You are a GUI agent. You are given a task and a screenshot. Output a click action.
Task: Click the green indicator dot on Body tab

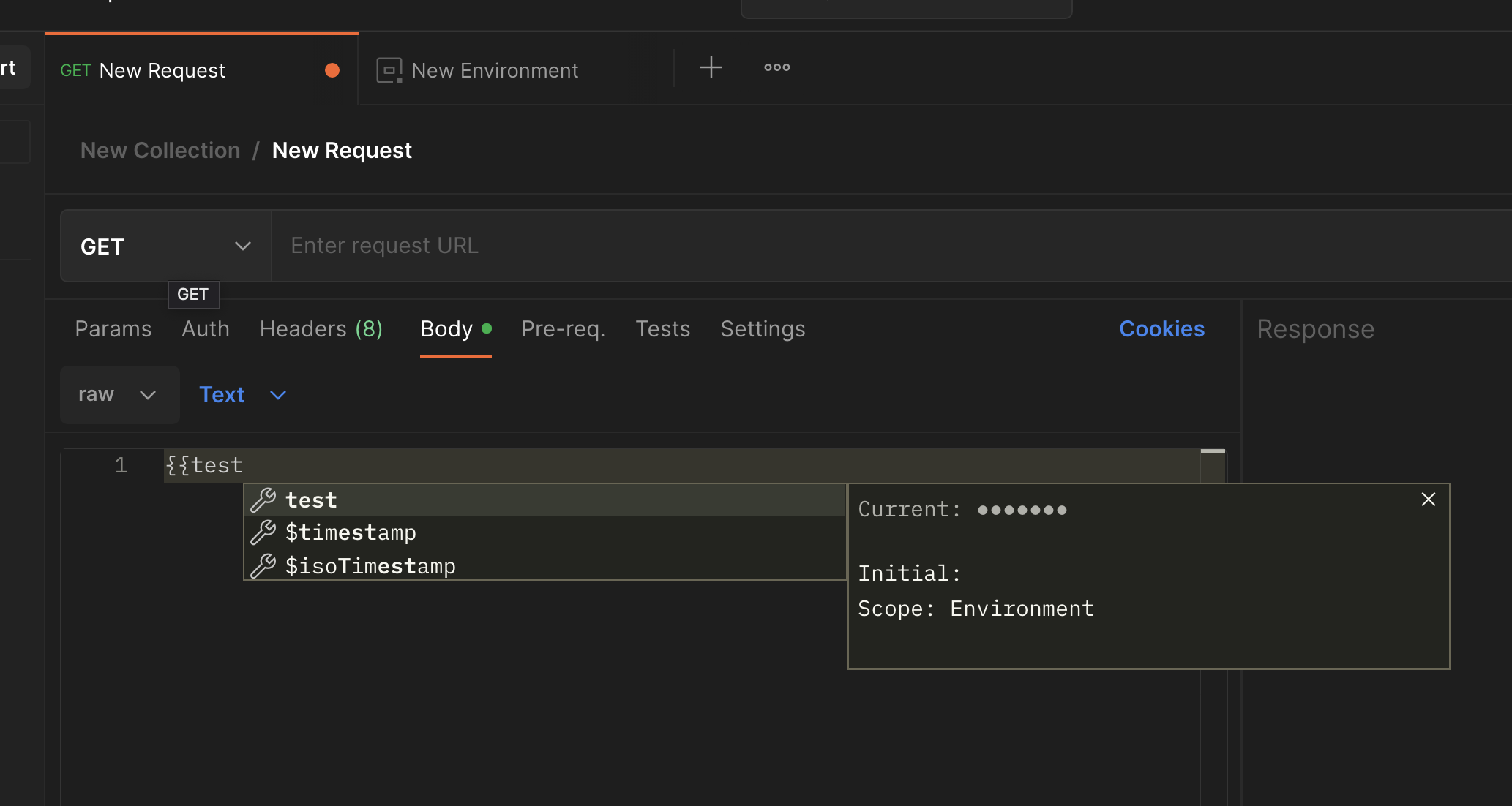pyautogui.click(x=487, y=328)
